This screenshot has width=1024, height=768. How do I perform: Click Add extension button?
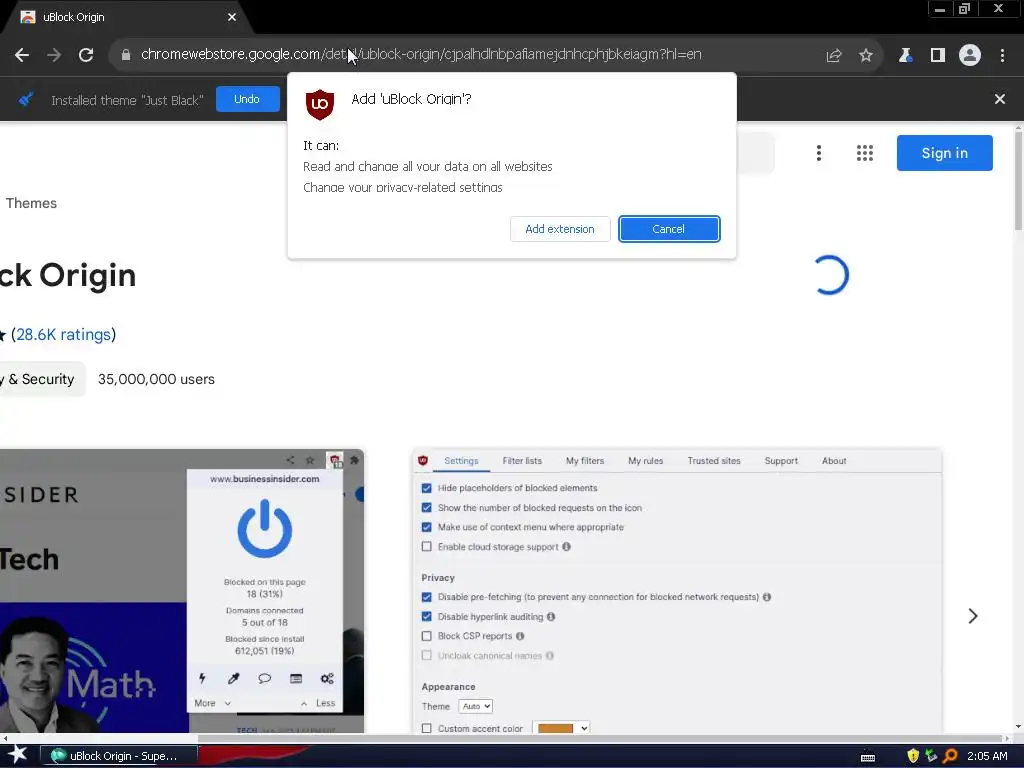pyautogui.click(x=560, y=229)
